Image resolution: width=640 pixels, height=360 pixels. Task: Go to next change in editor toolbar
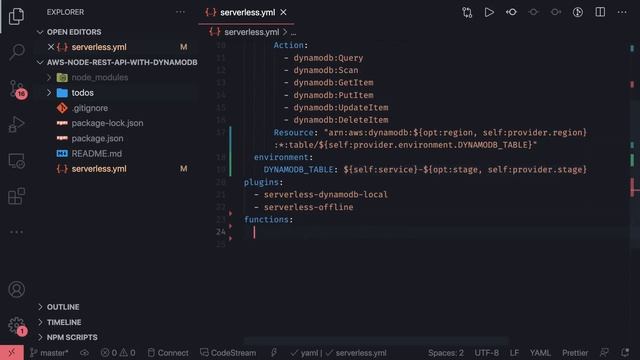(x=556, y=12)
